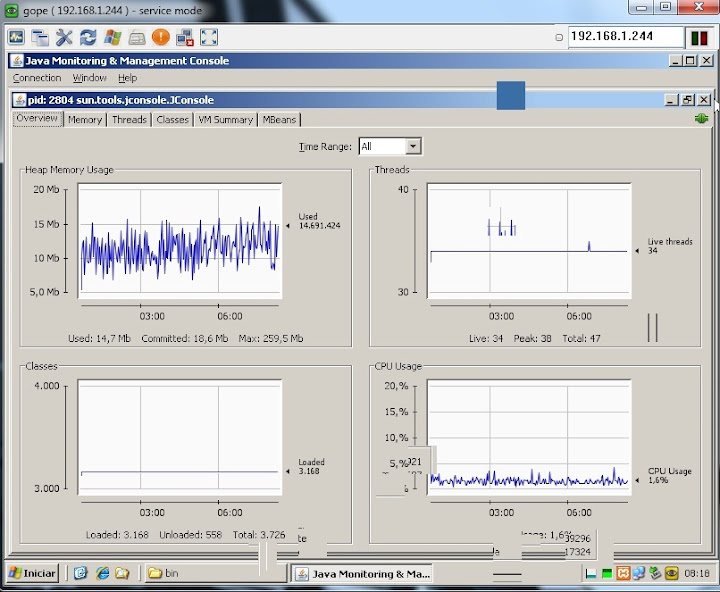Click the blue refresh arrows icon
Viewport: 720px width, 592px height.
(88, 37)
